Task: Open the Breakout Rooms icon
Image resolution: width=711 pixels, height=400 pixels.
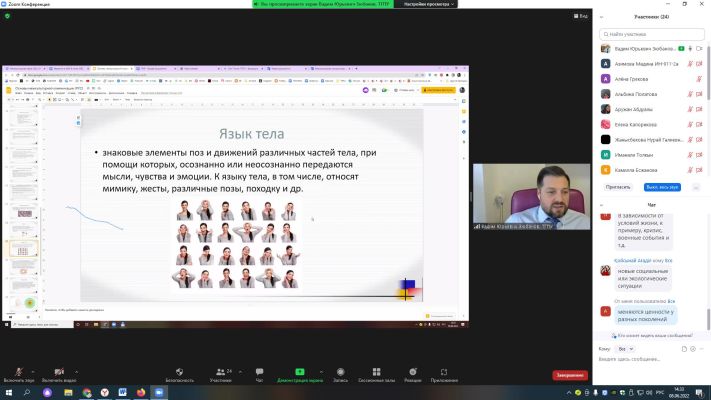Action: click(376, 372)
